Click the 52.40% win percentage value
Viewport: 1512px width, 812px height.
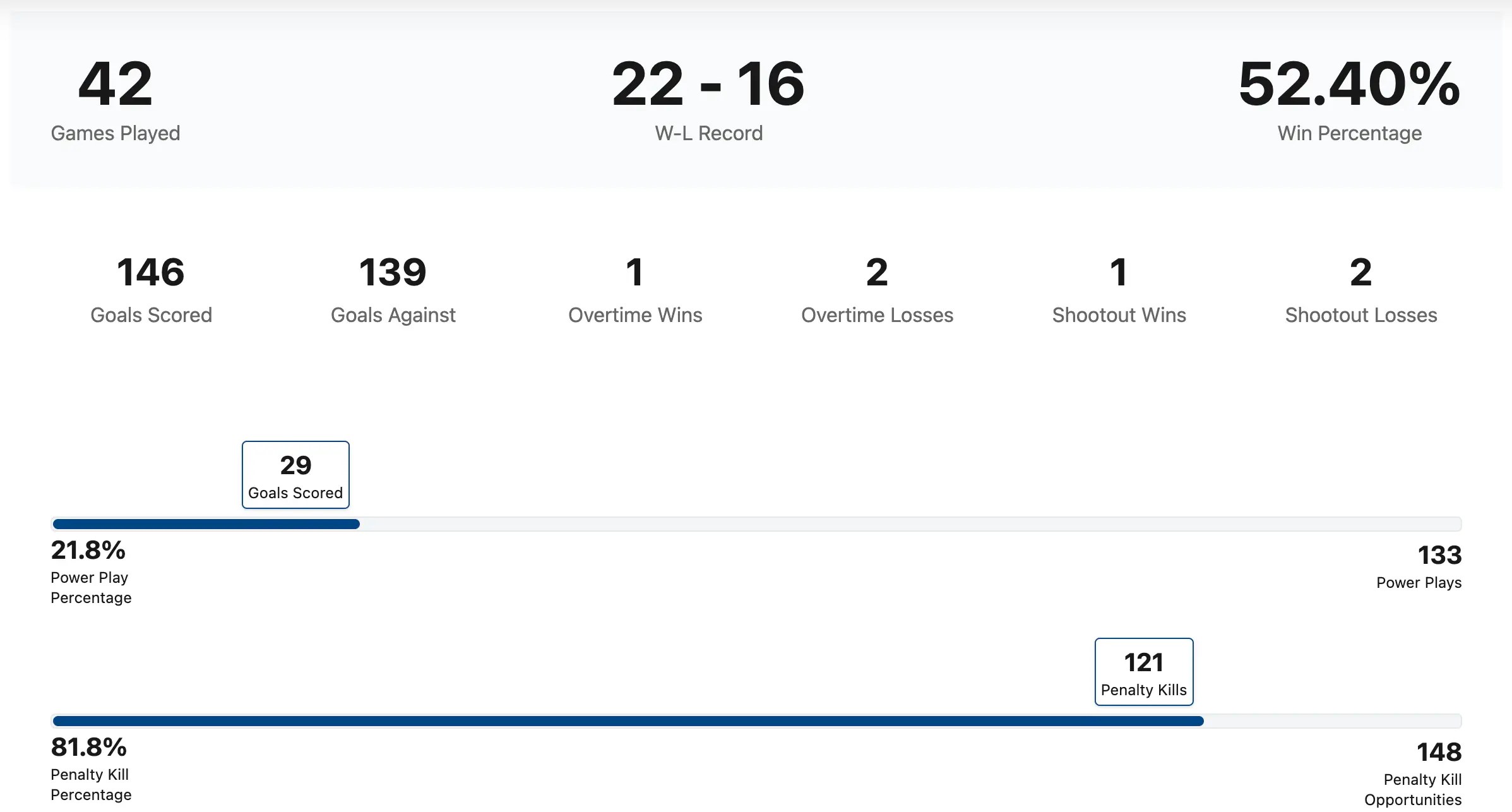point(1349,84)
